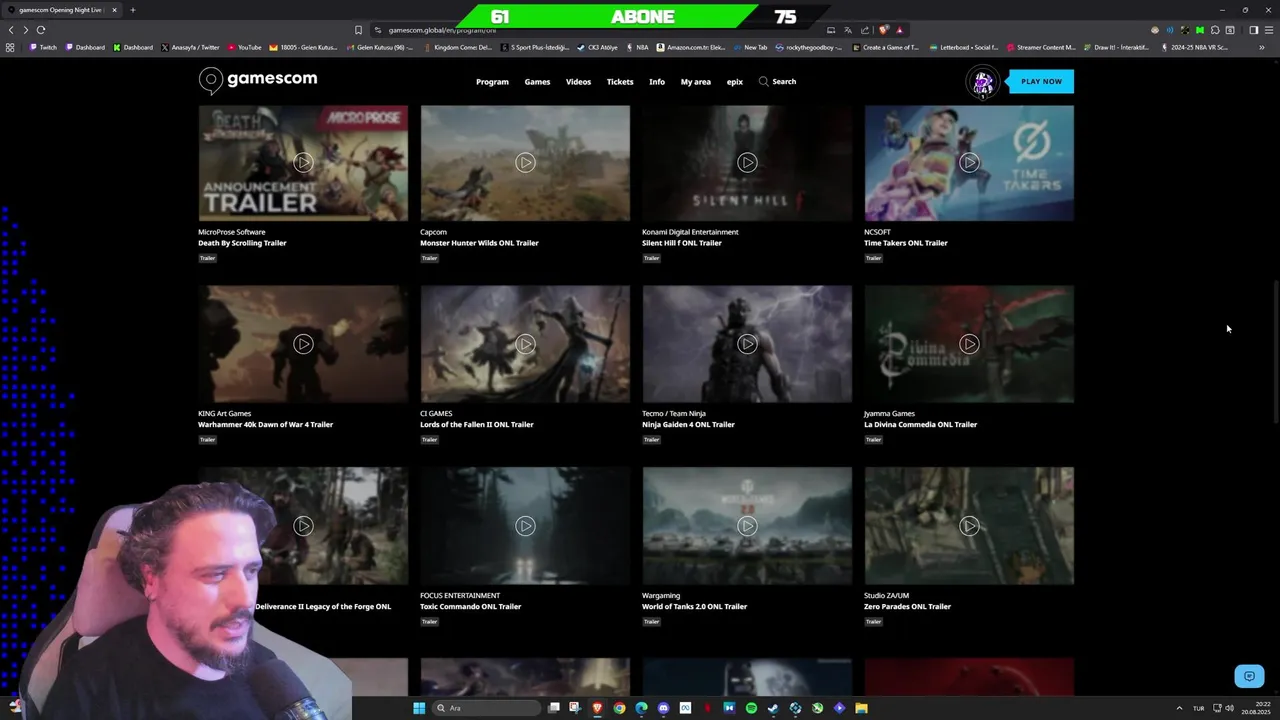
Task: Open the Program menu
Action: [x=492, y=82]
